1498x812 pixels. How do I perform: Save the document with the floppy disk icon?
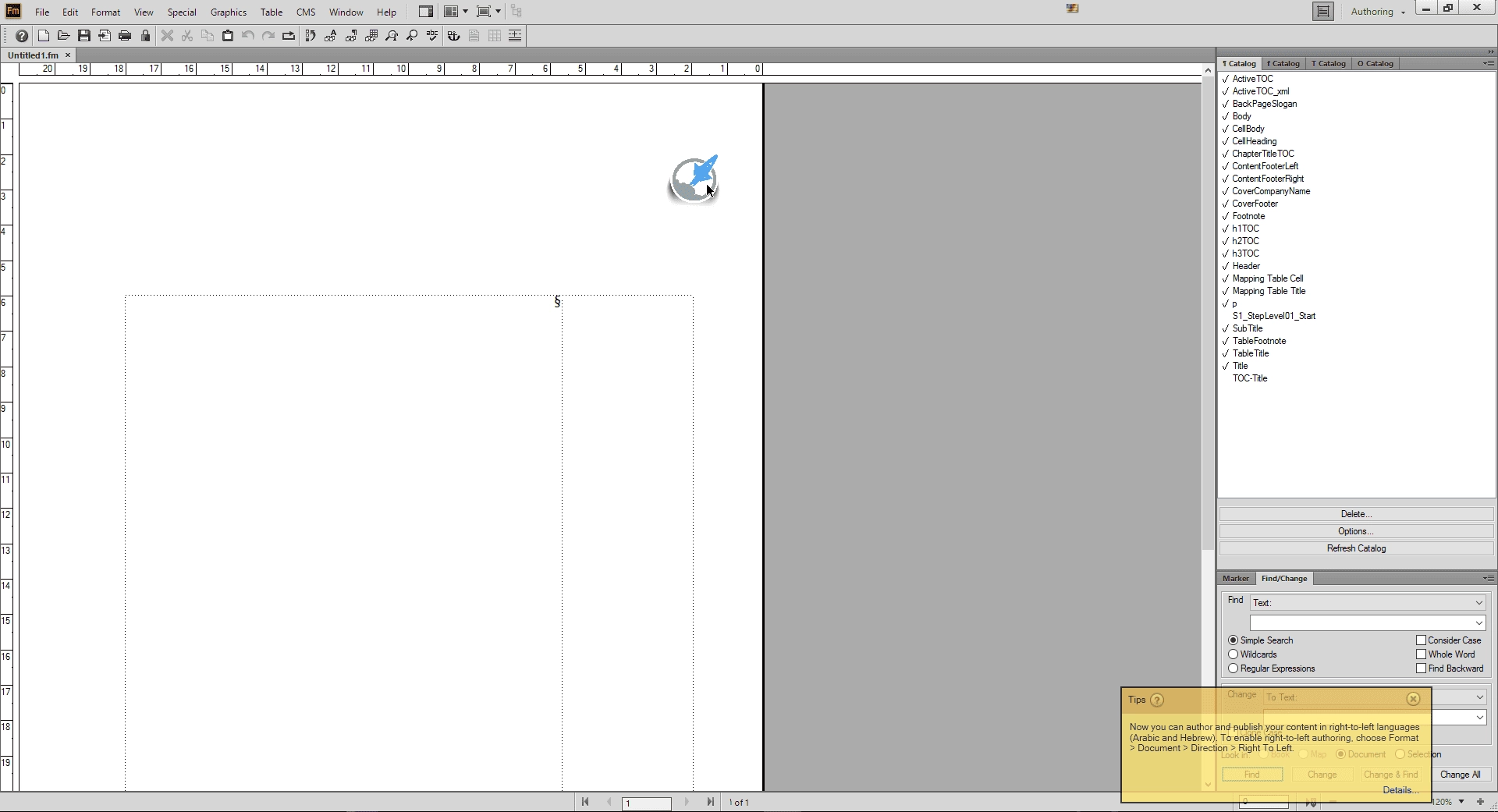click(84, 36)
